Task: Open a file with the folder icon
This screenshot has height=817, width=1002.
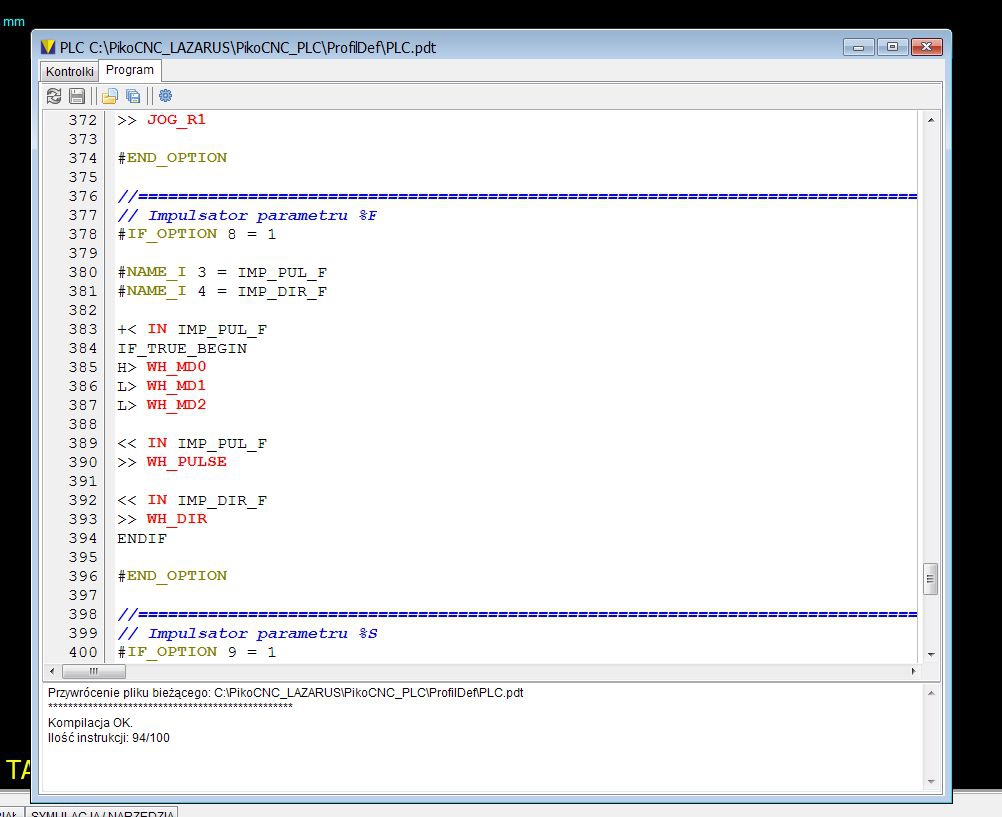Action: 110,96
